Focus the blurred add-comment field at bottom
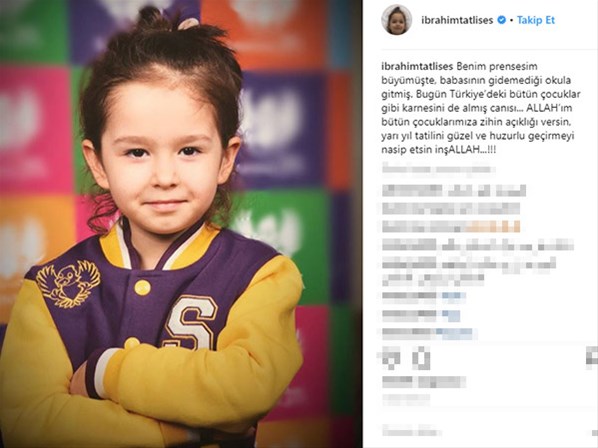The height and width of the screenshot is (448, 598). [412, 431]
